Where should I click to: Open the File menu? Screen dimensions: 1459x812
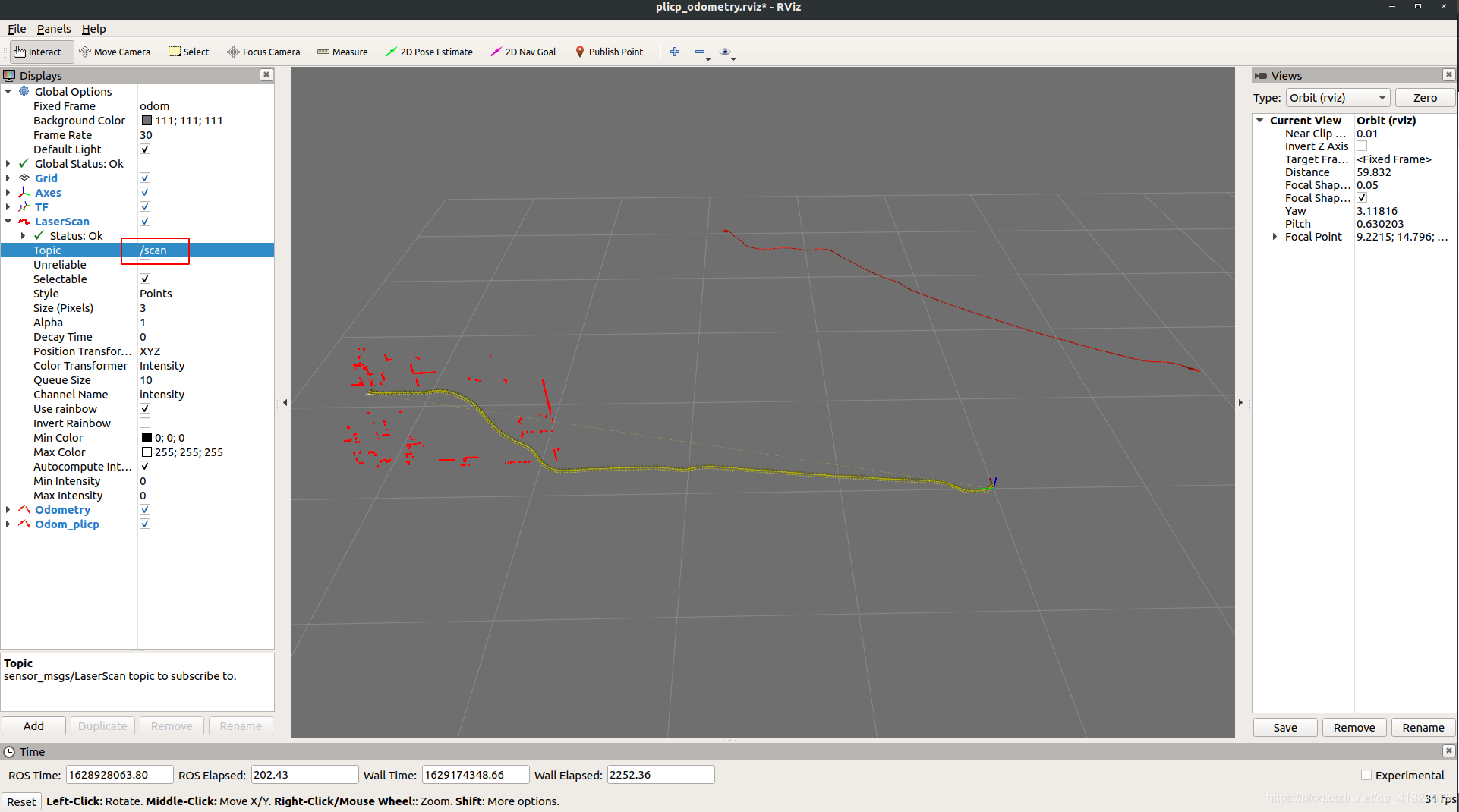coord(17,29)
